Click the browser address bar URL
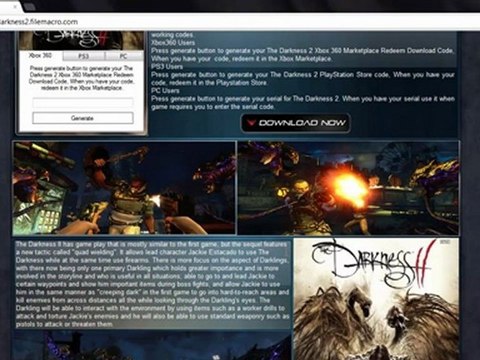This screenshot has width=480, height=360. click(x=39, y=22)
